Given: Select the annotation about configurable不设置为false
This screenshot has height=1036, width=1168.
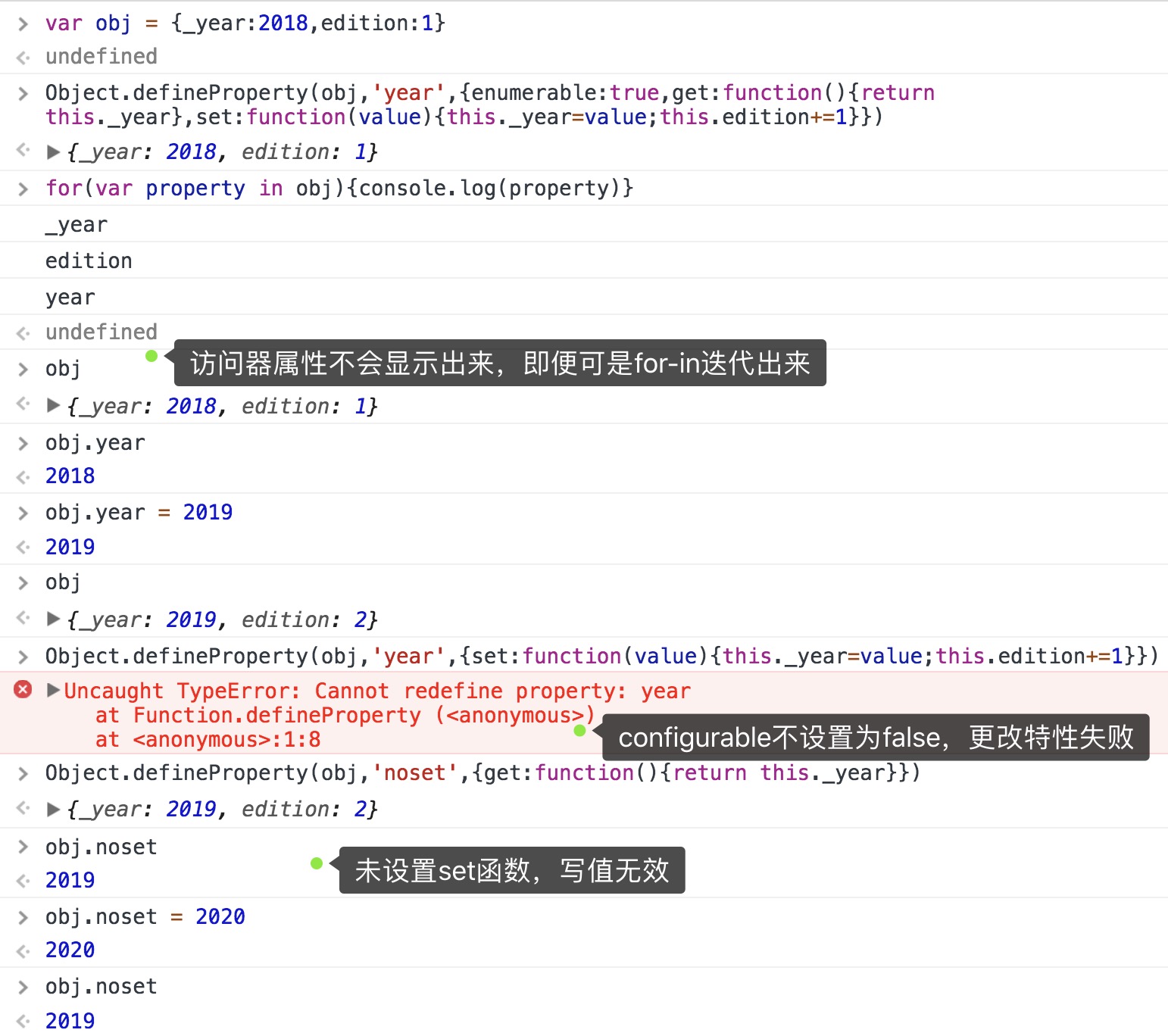Looking at the screenshot, I should (x=876, y=737).
